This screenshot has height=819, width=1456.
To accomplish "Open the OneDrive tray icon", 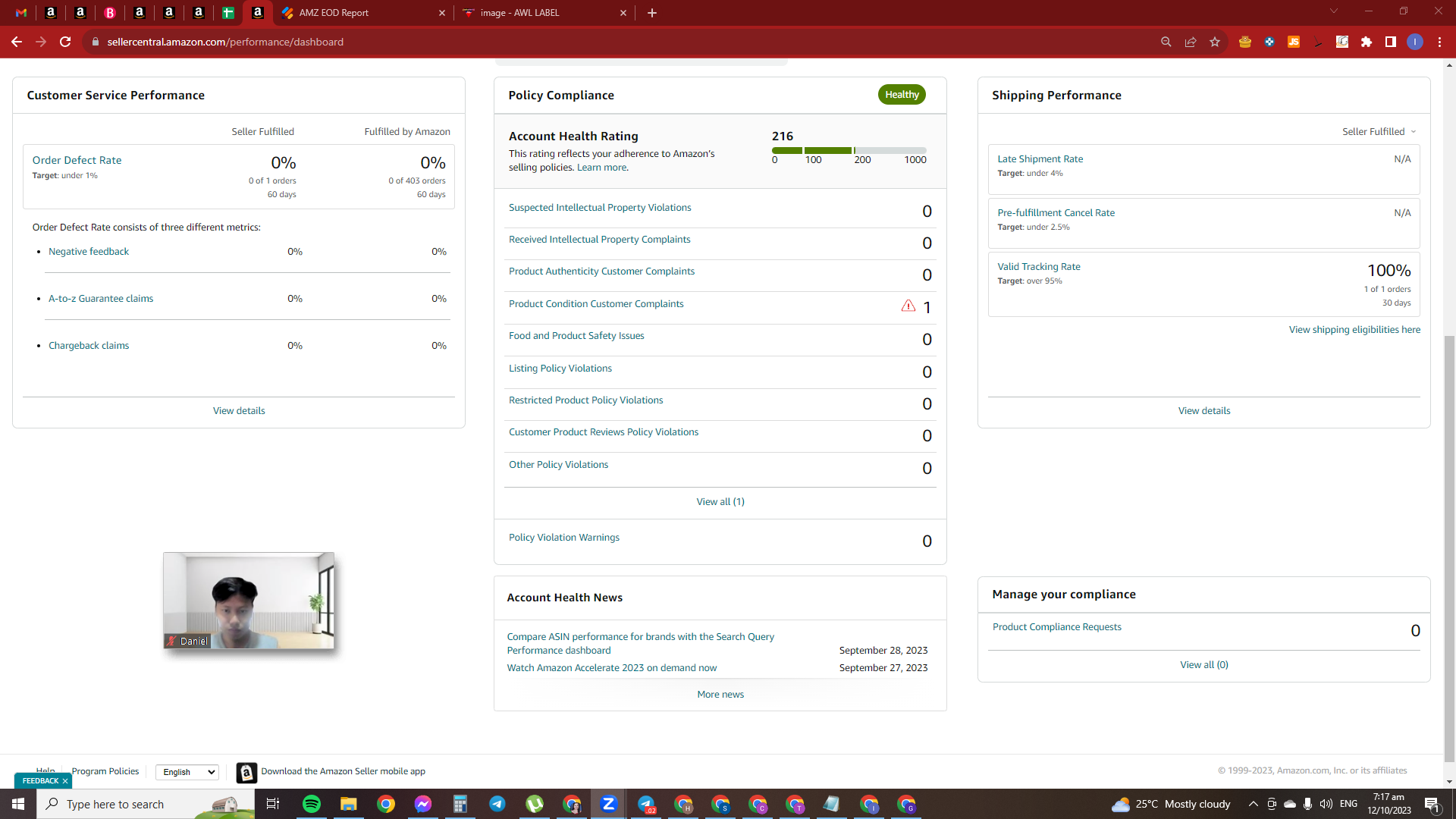I will coord(1290,804).
